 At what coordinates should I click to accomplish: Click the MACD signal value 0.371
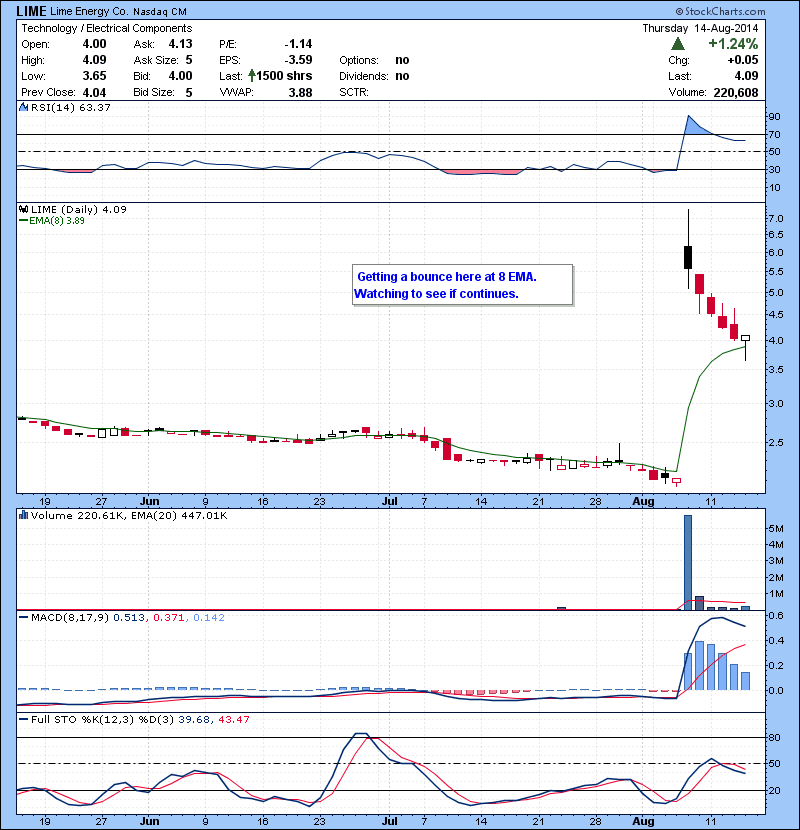click(169, 618)
